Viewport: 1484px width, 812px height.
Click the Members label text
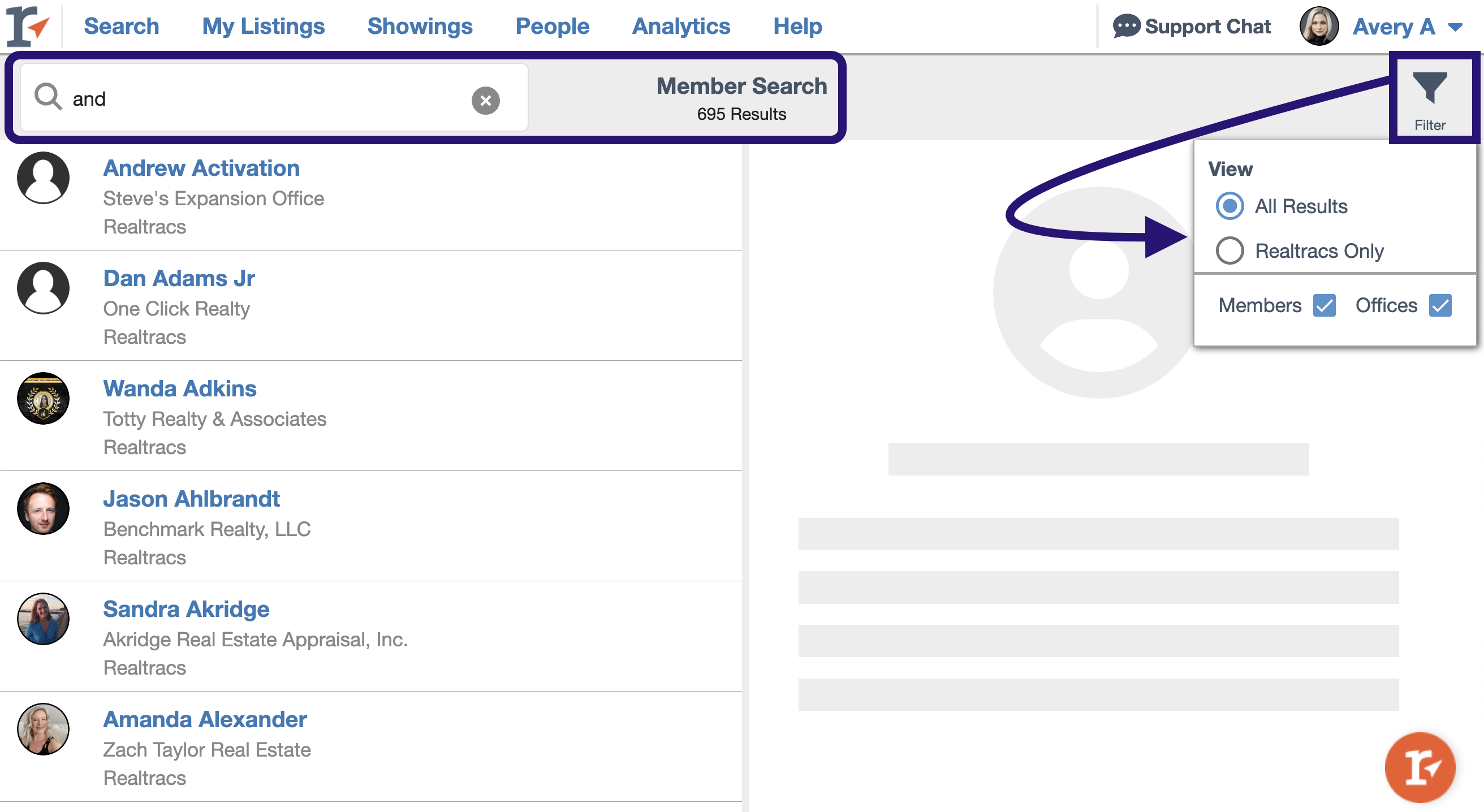[x=1259, y=305]
